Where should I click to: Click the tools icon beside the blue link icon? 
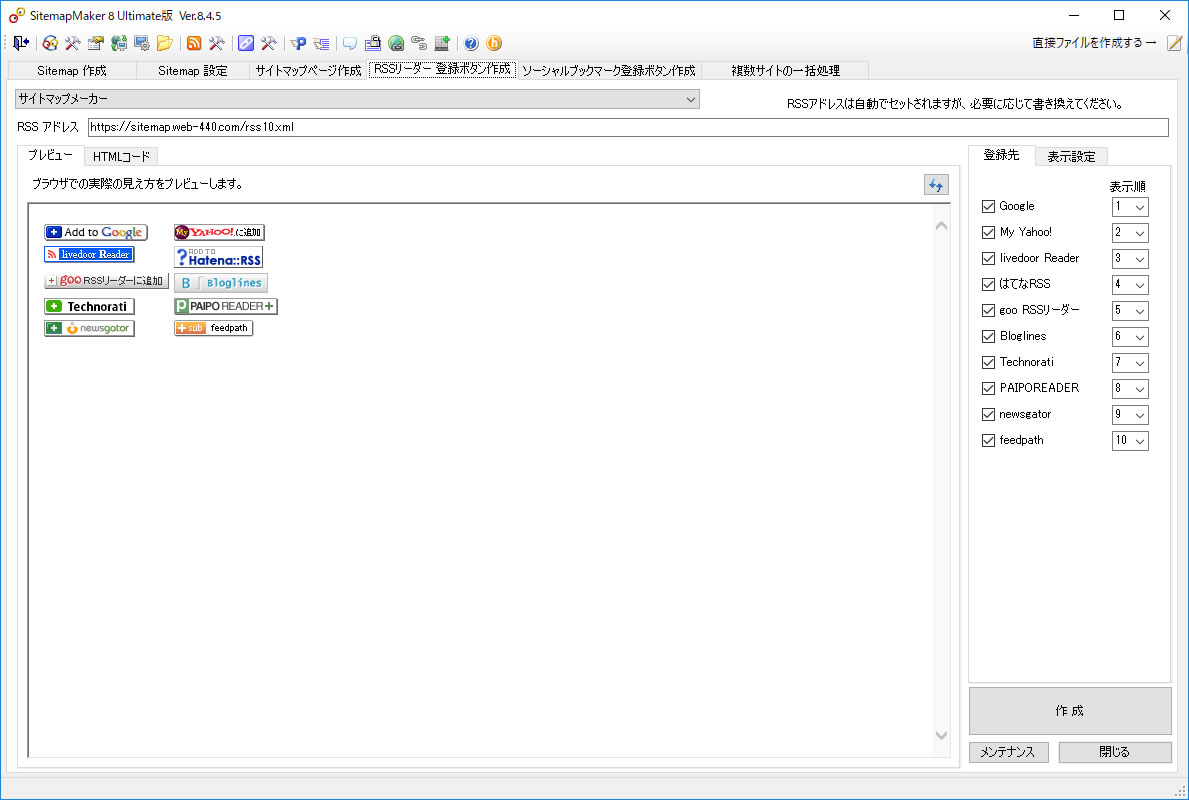(268, 43)
